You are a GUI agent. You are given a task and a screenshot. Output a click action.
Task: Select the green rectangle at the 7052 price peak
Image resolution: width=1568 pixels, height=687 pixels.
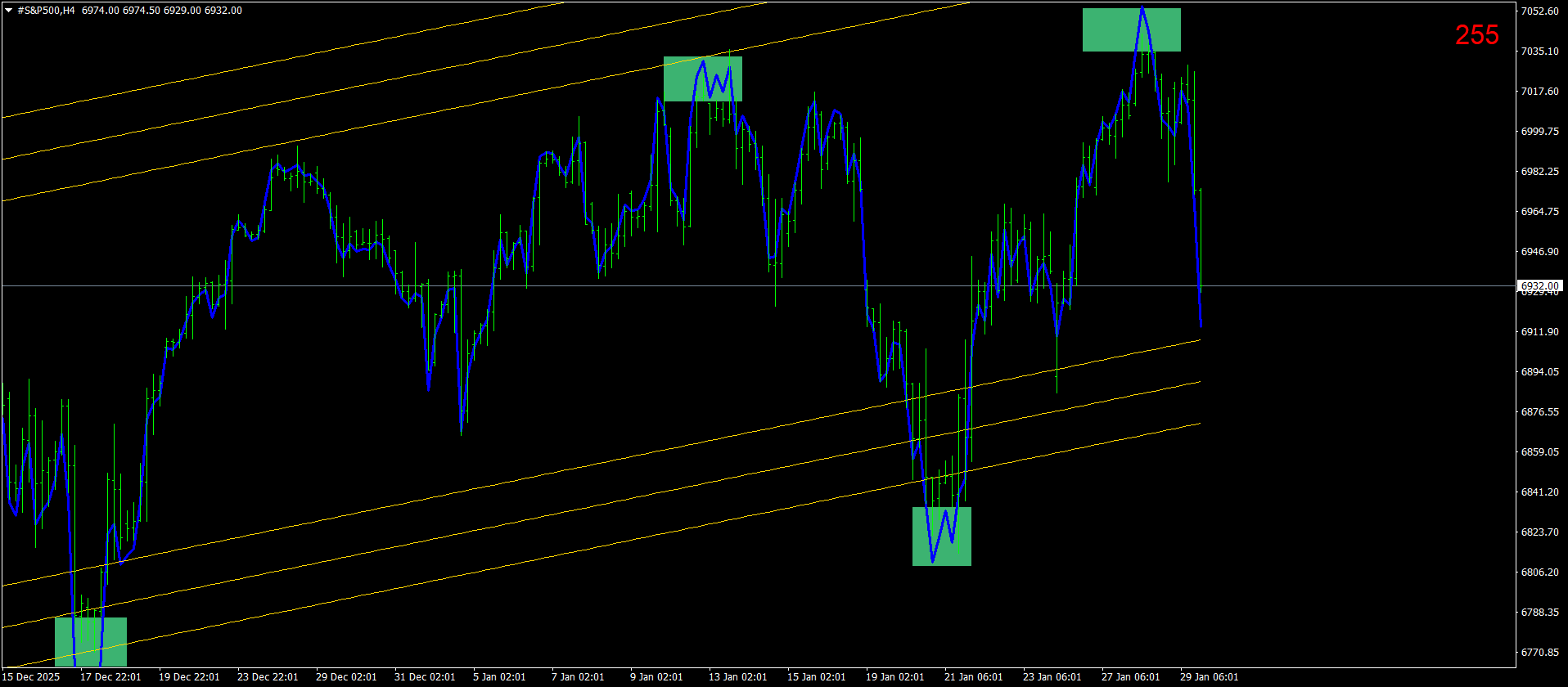pos(1132,30)
